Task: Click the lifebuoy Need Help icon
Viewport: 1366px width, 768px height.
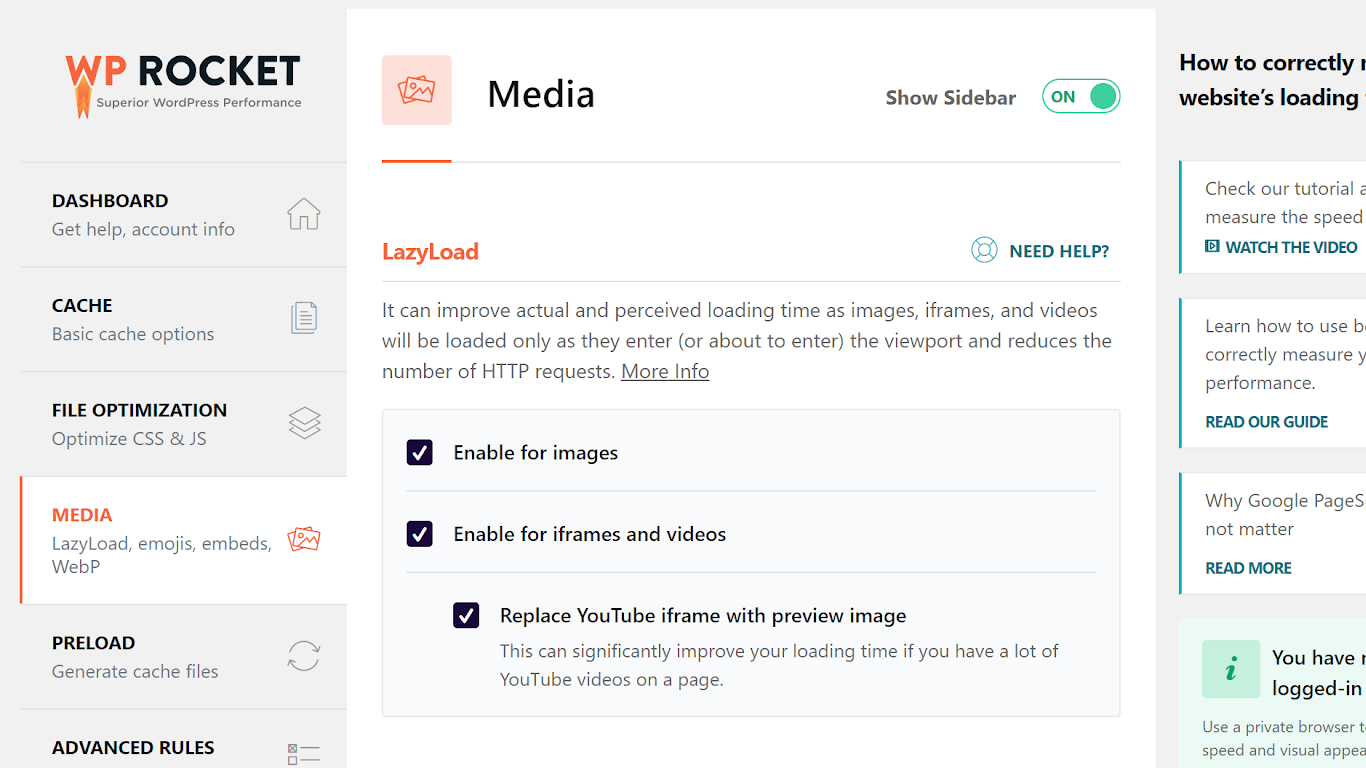Action: click(x=984, y=250)
